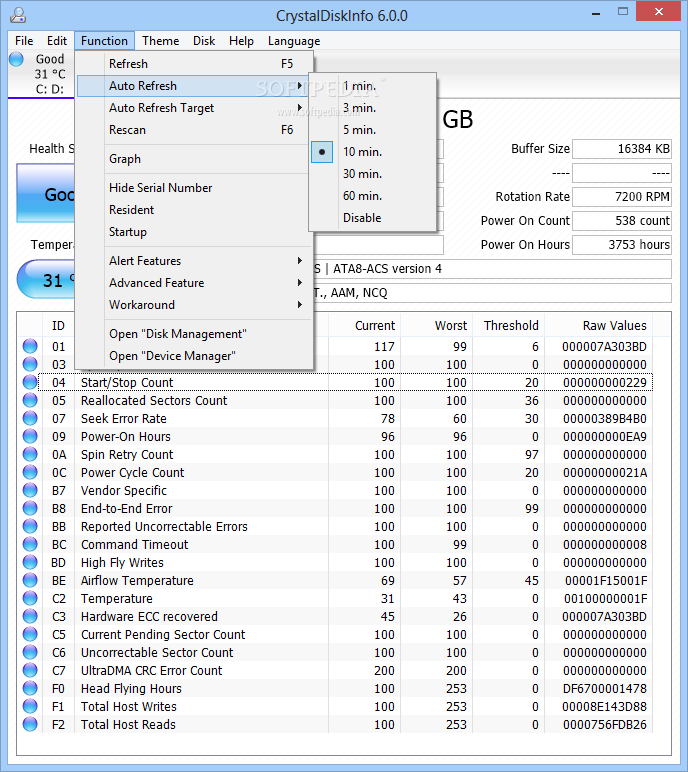688x772 pixels.
Task: Expand the Advanced Feature submenu
Action: (194, 283)
